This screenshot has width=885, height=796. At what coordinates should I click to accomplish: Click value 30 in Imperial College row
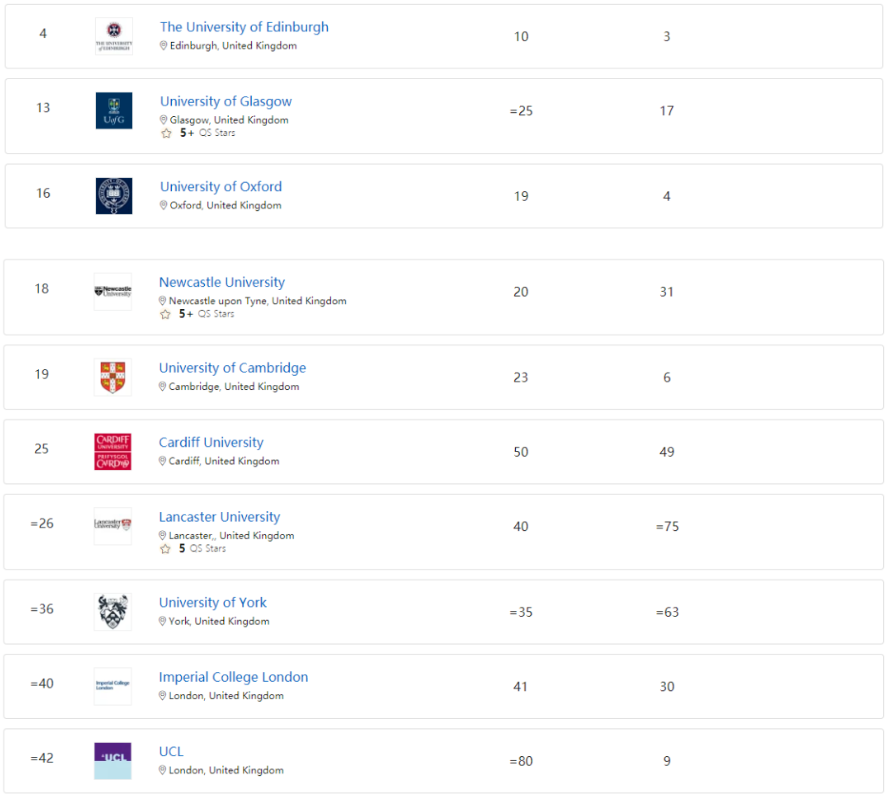pyautogui.click(x=667, y=687)
